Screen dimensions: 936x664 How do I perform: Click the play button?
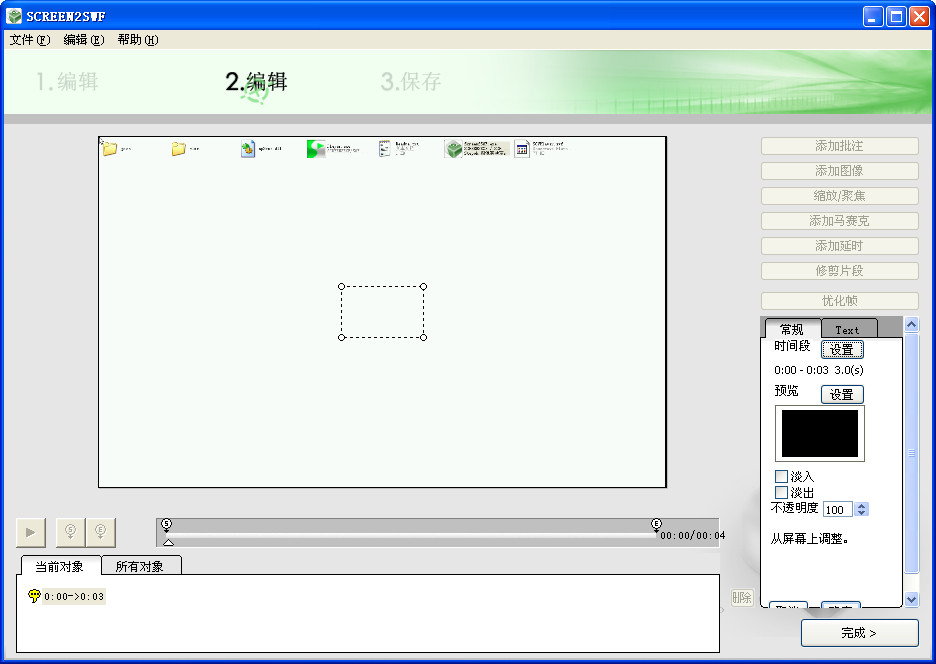[x=30, y=532]
